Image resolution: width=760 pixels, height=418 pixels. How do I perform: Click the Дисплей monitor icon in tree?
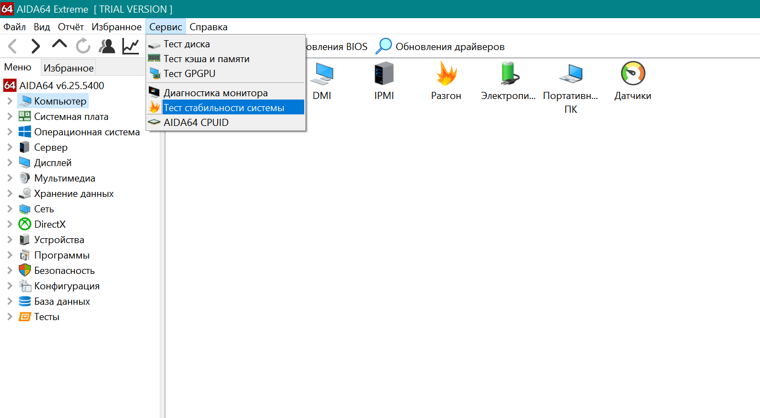point(25,162)
